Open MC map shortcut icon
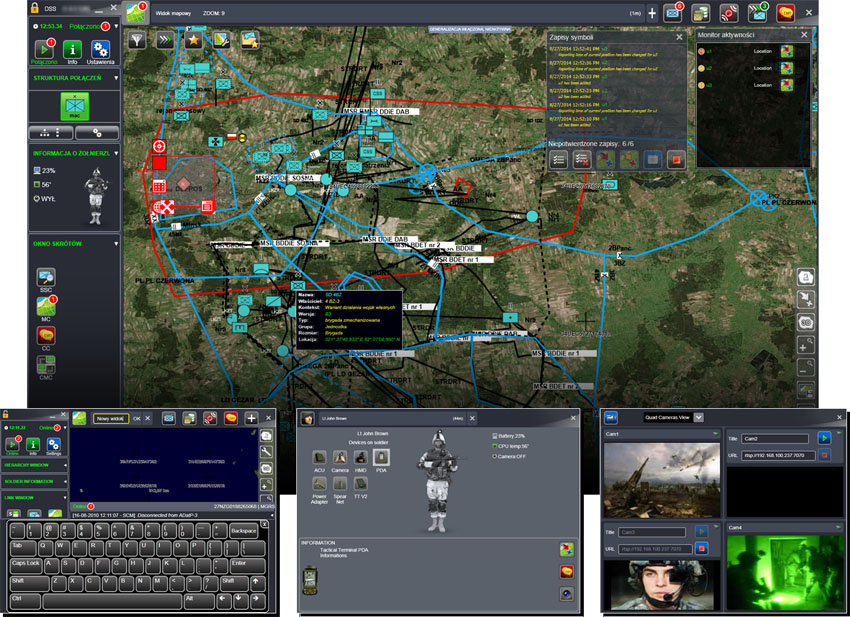Screen dimensions: 850x617 coord(46,307)
